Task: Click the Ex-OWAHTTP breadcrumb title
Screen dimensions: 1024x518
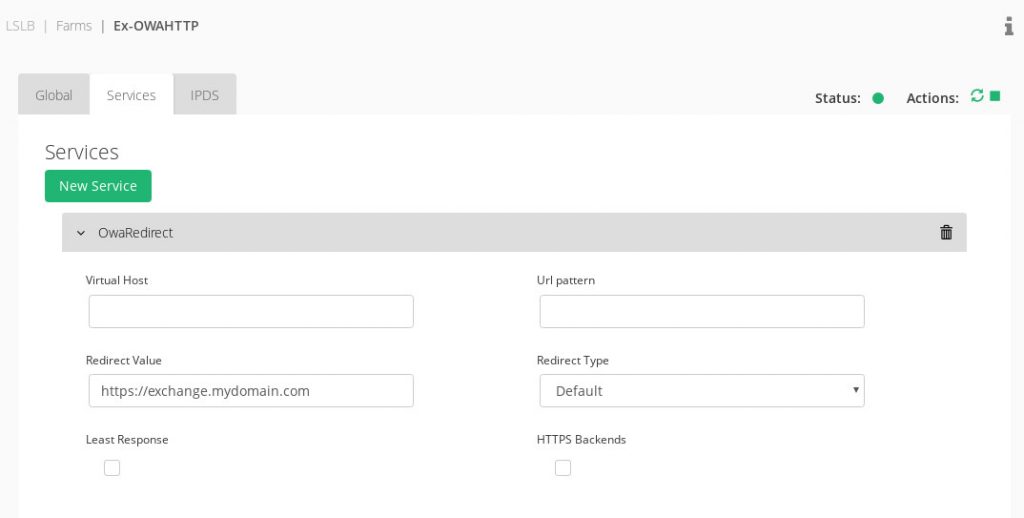Action: click(156, 26)
